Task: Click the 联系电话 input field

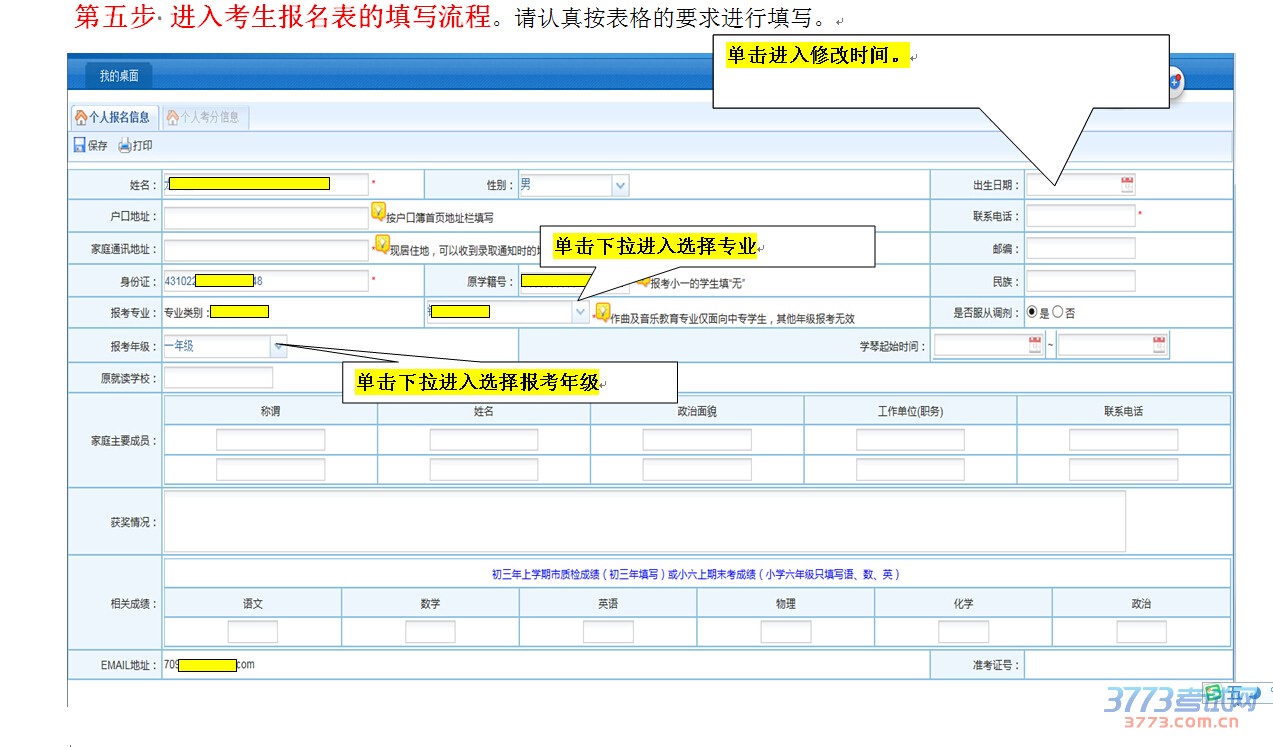Action: 1080,216
